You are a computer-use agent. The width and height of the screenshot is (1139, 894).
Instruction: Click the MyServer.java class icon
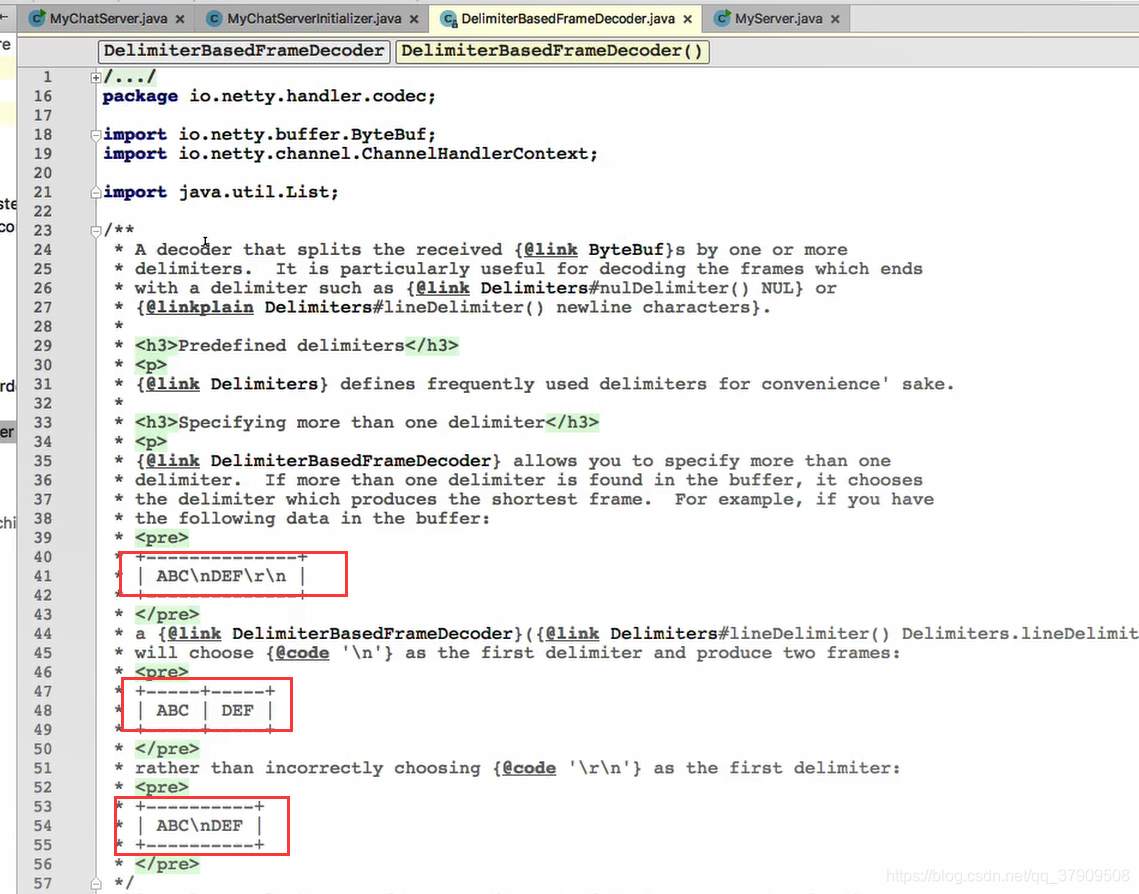coord(721,19)
